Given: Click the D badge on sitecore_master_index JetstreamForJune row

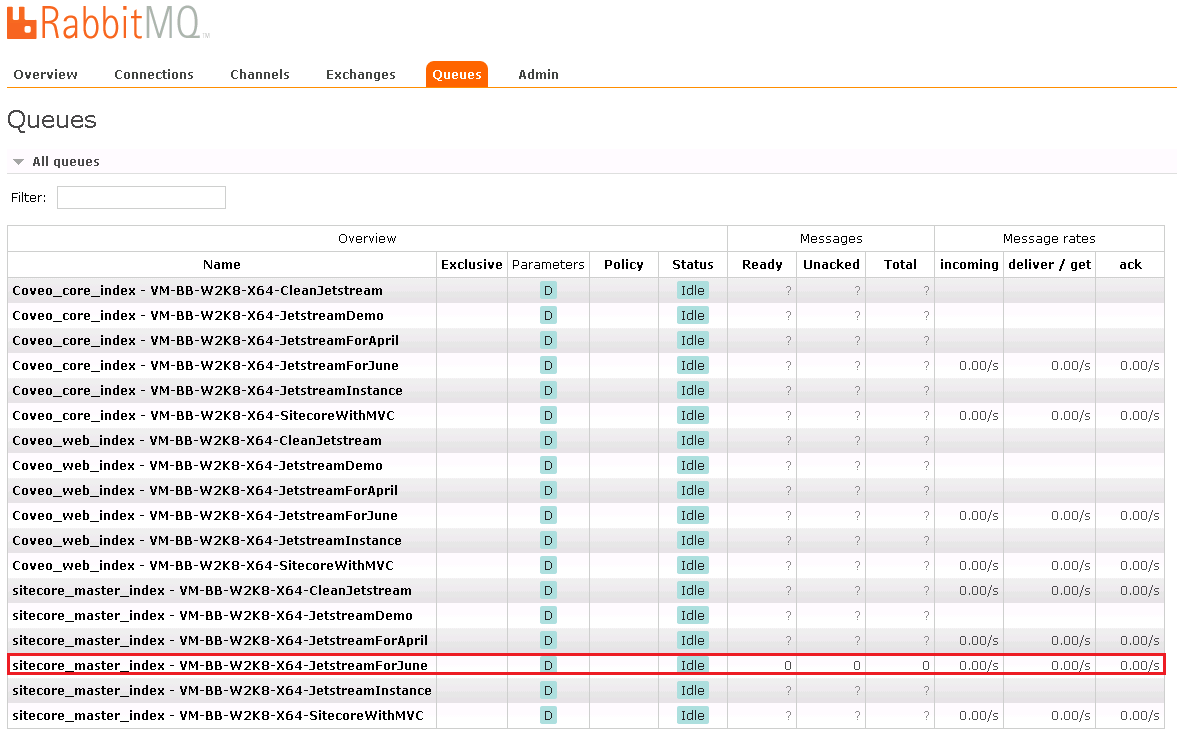Looking at the screenshot, I should pos(548,664).
